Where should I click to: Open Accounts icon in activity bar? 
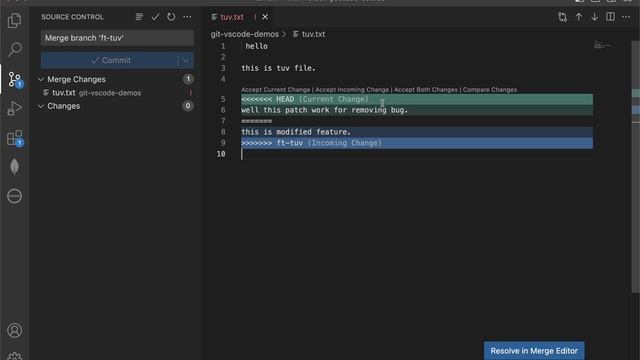(14, 330)
